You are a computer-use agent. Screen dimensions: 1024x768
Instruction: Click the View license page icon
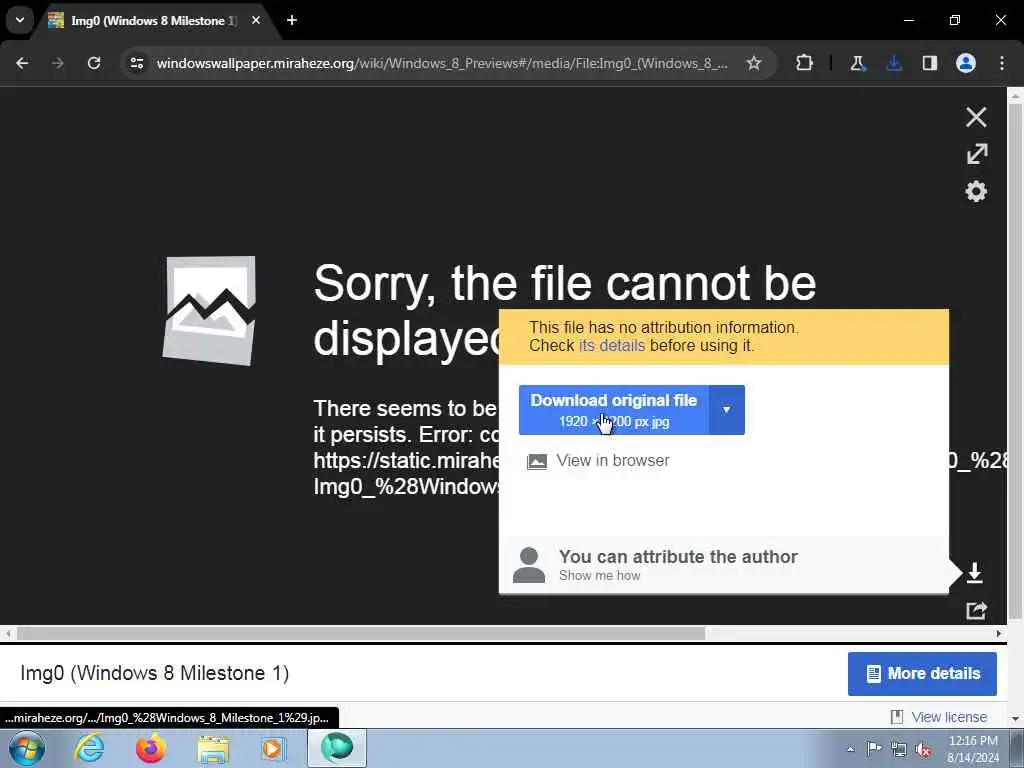click(897, 717)
